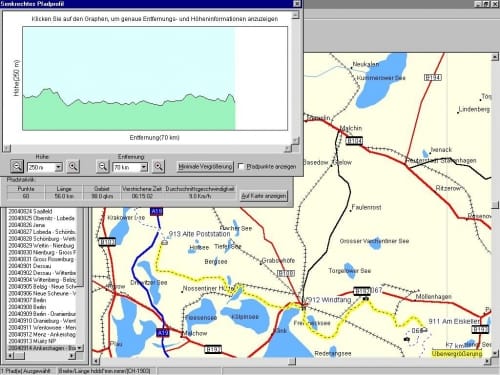Select track 20040901 Dessau
The image size is (500, 375).
tap(29, 266)
